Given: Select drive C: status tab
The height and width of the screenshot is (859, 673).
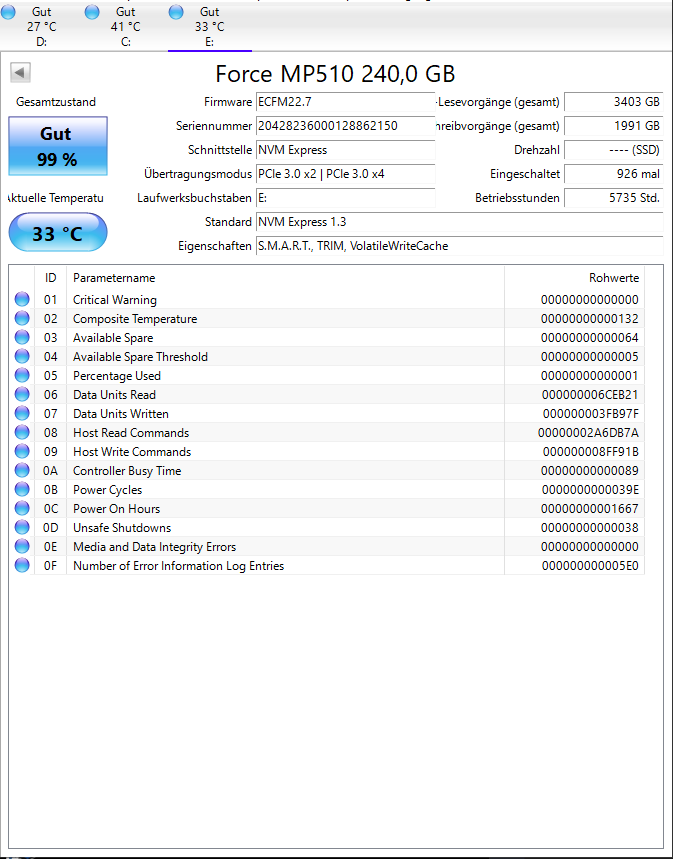Looking at the screenshot, I should pyautogui.click(x=126, y=26).
